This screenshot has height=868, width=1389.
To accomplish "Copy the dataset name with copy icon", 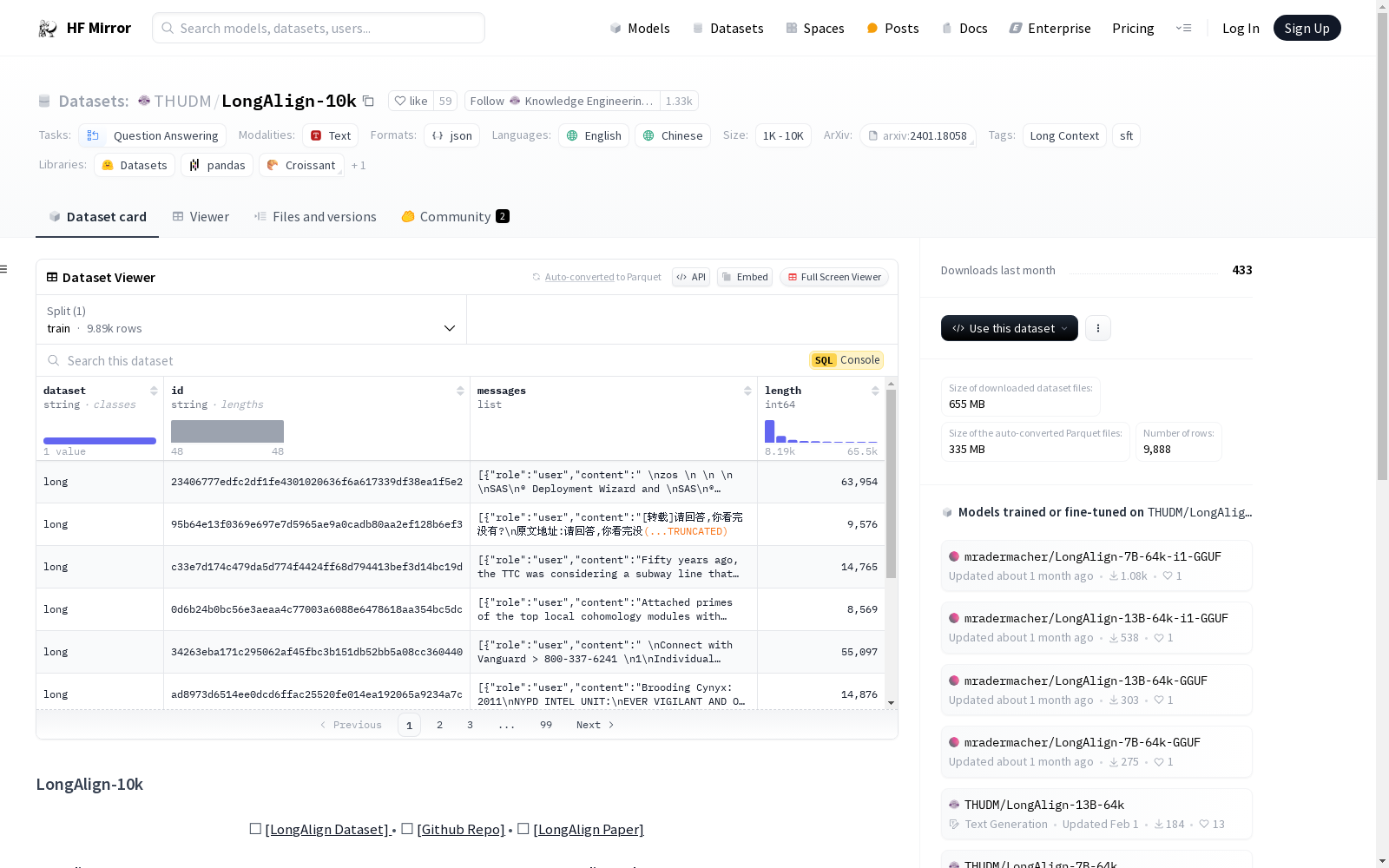I will click(x=368, y=102).
